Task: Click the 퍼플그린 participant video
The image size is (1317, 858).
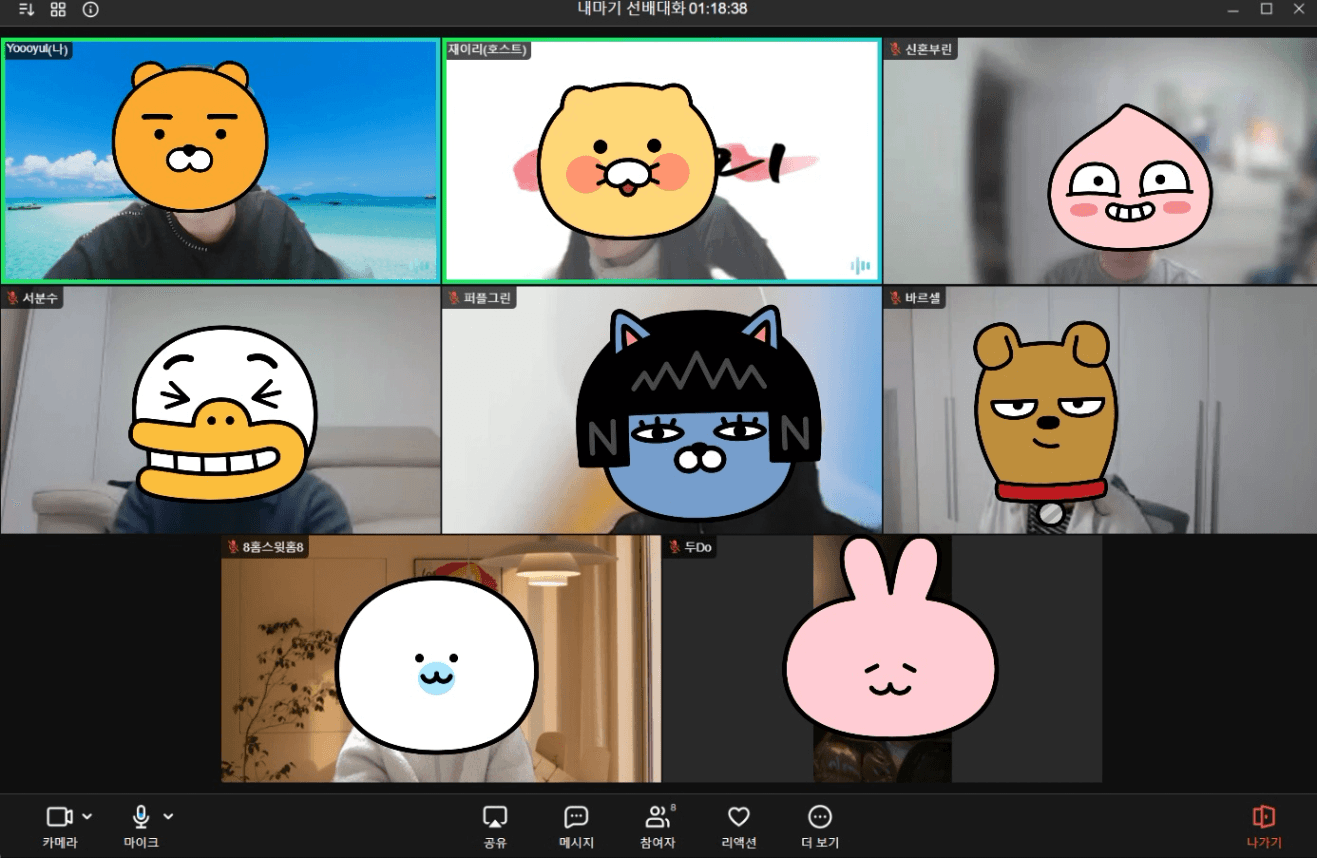Action: 661,410
